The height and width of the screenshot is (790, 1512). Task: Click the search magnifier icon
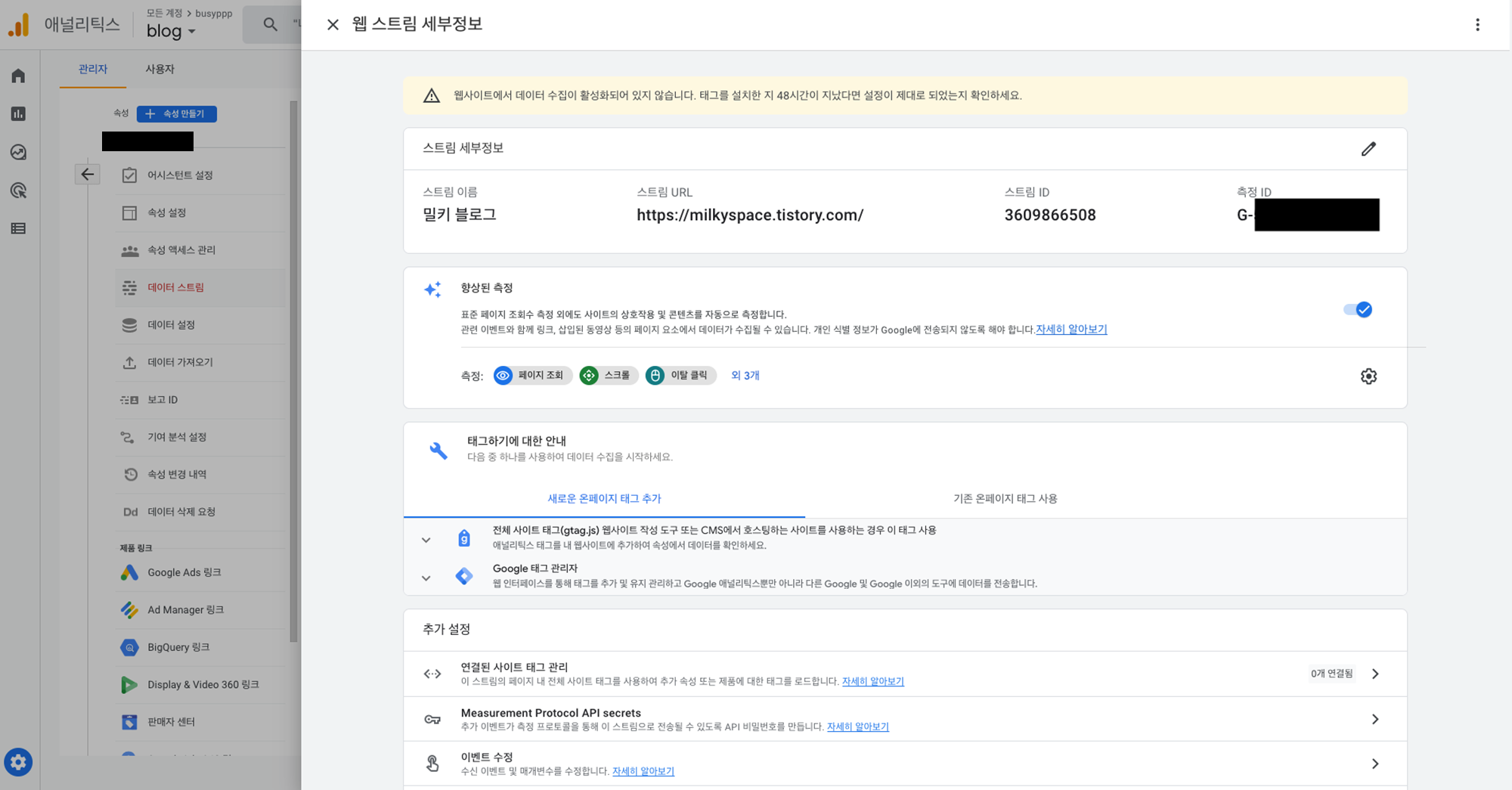tap(270, 24)
